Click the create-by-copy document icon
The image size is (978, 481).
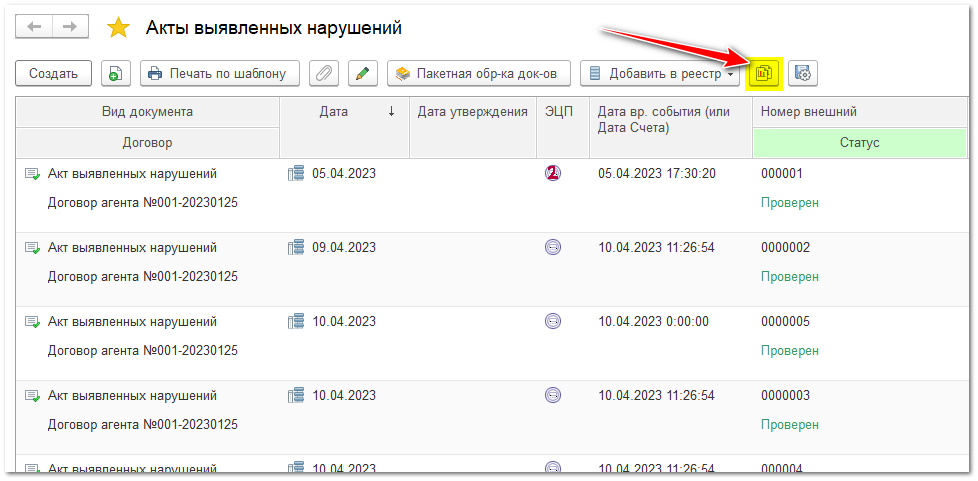point(116,73)
